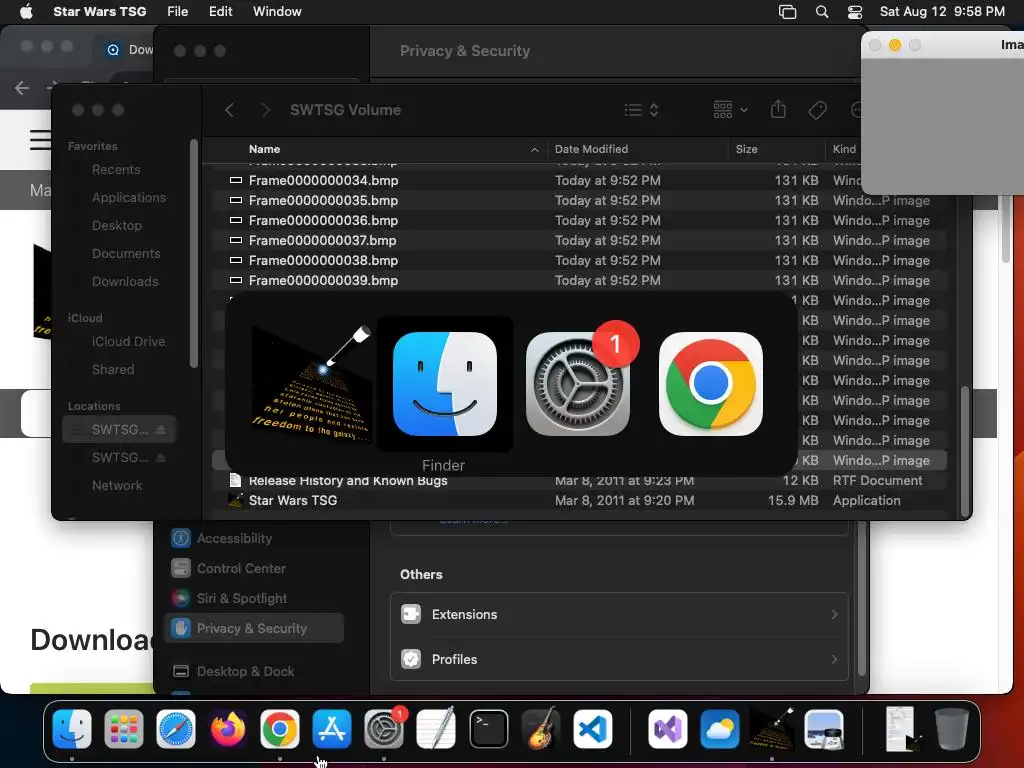Click the date and time in menu bar
This screenshot has height=768, width=1024.
942,12
